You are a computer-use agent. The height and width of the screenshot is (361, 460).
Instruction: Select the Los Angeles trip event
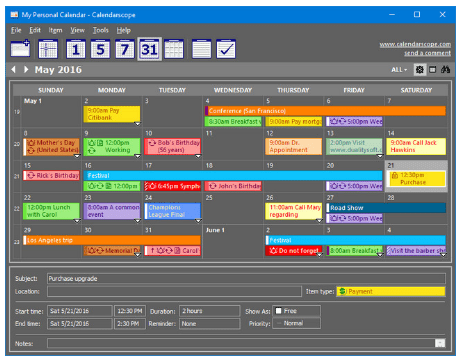[x=112, y=240]
